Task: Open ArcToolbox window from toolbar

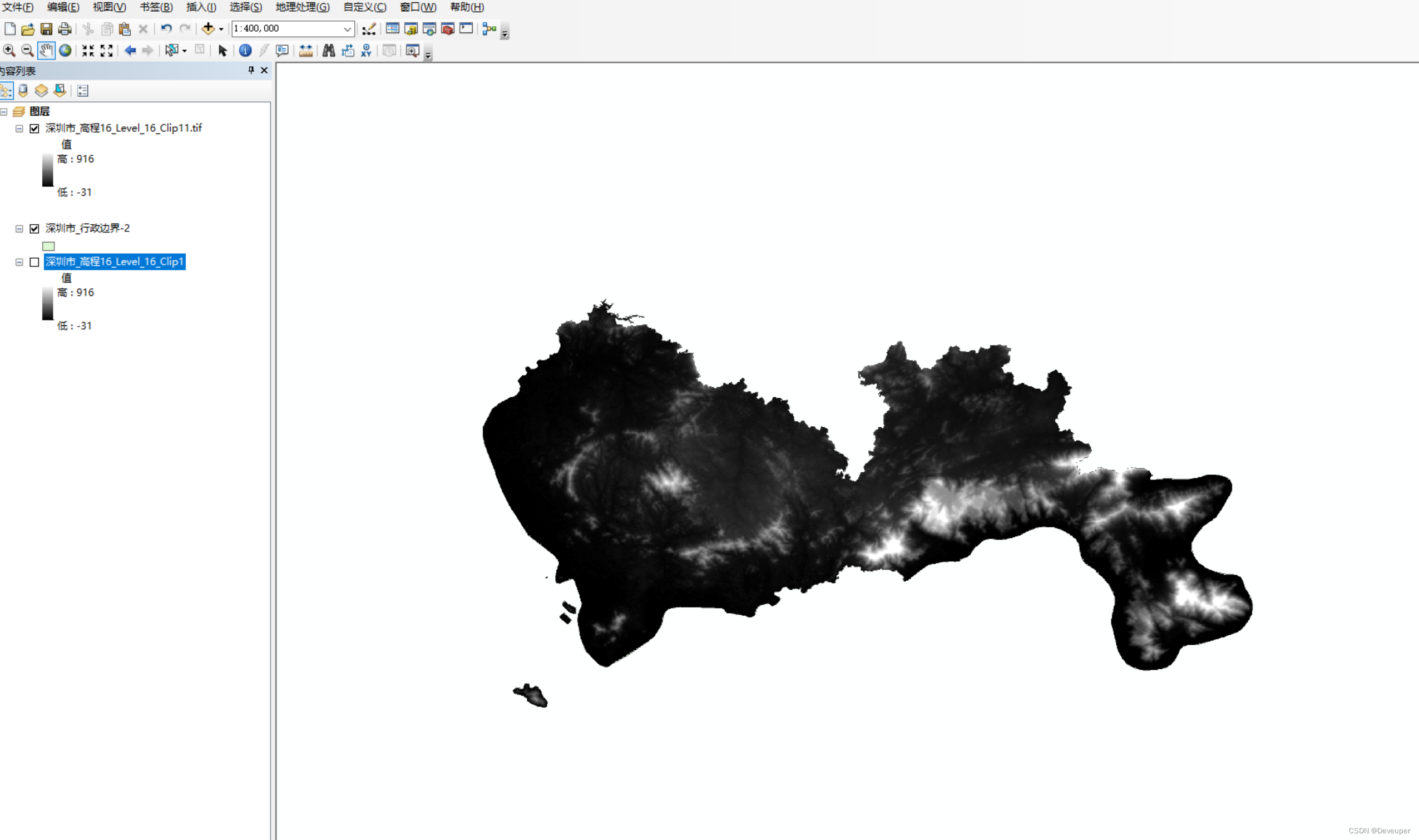Action: click(447, 28)
